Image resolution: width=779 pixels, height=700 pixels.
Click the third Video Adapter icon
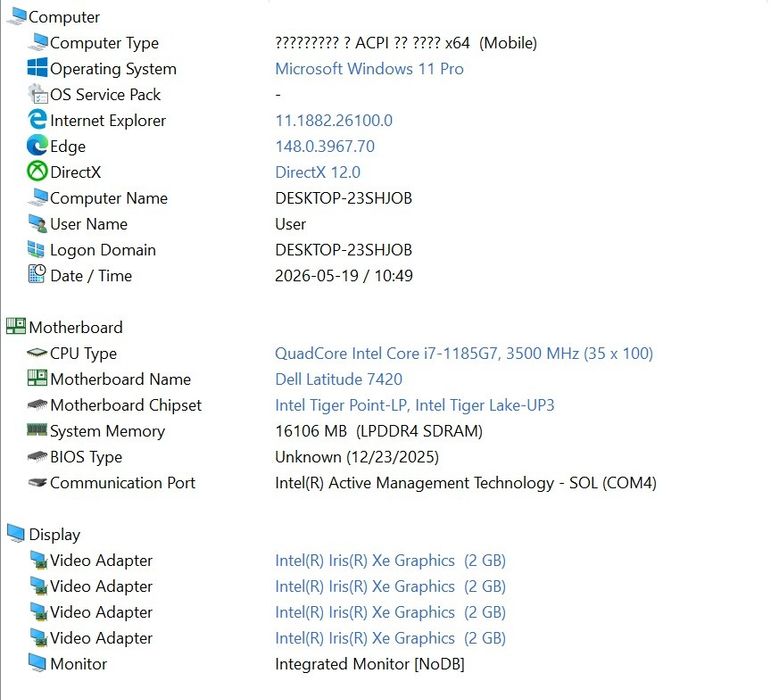coord(38,612)
